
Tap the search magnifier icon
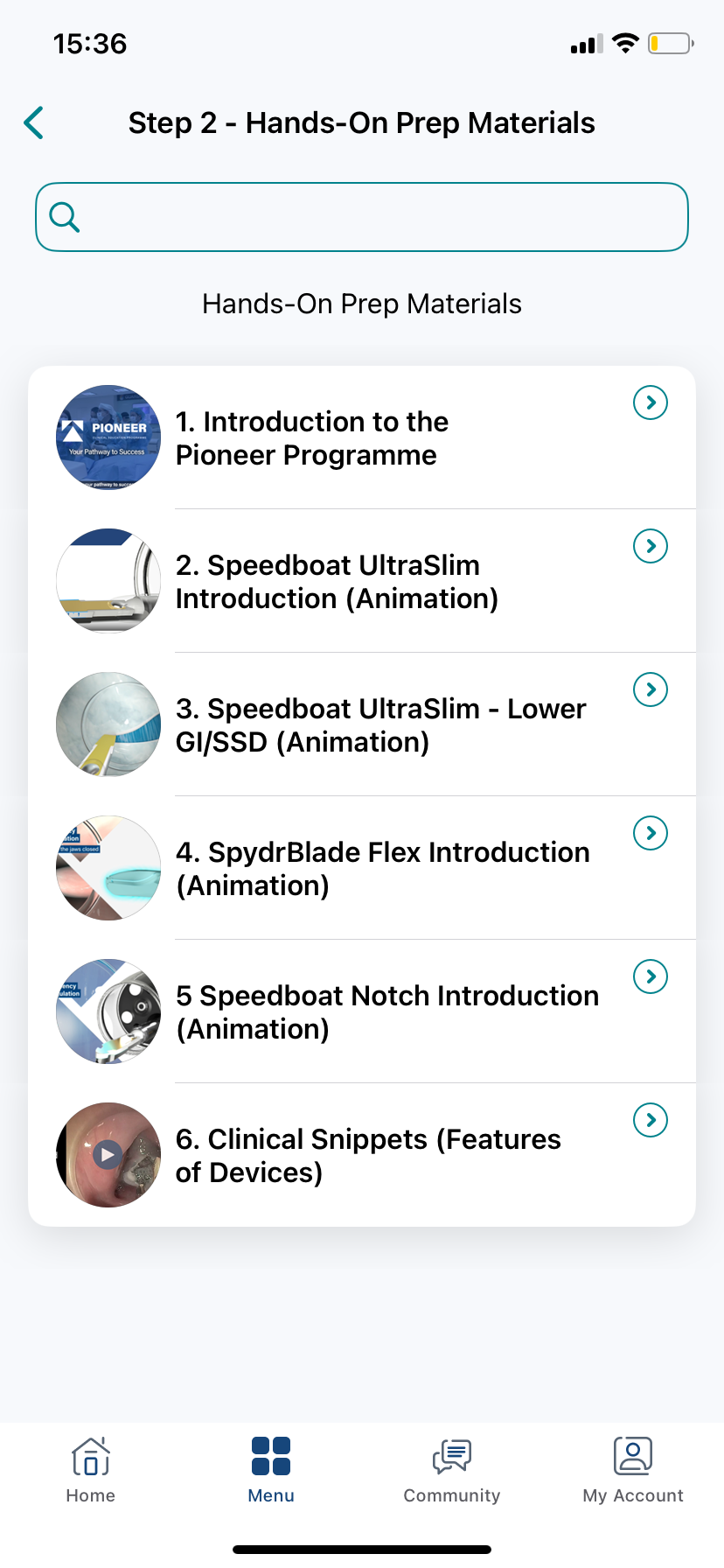click(x=65, y=217)
